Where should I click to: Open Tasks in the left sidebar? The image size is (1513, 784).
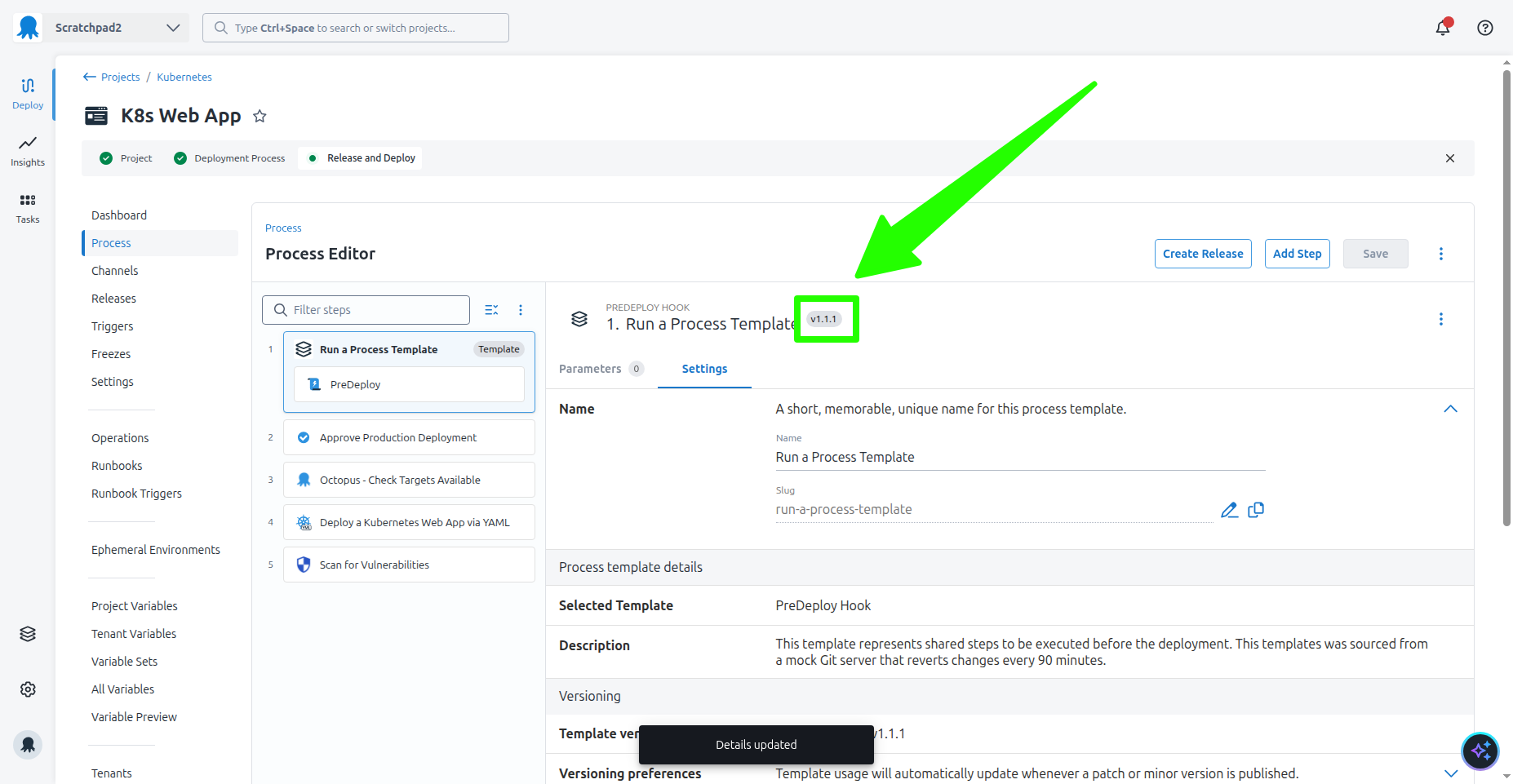click(28, 208)
